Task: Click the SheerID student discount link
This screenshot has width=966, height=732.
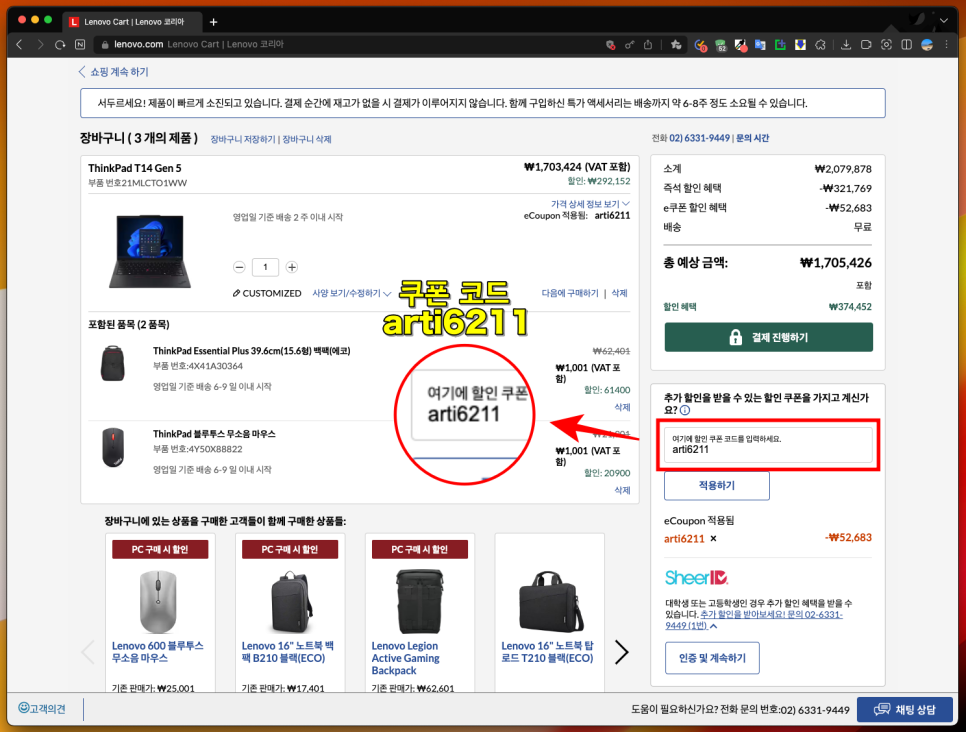Action: [x=753, y=620]
